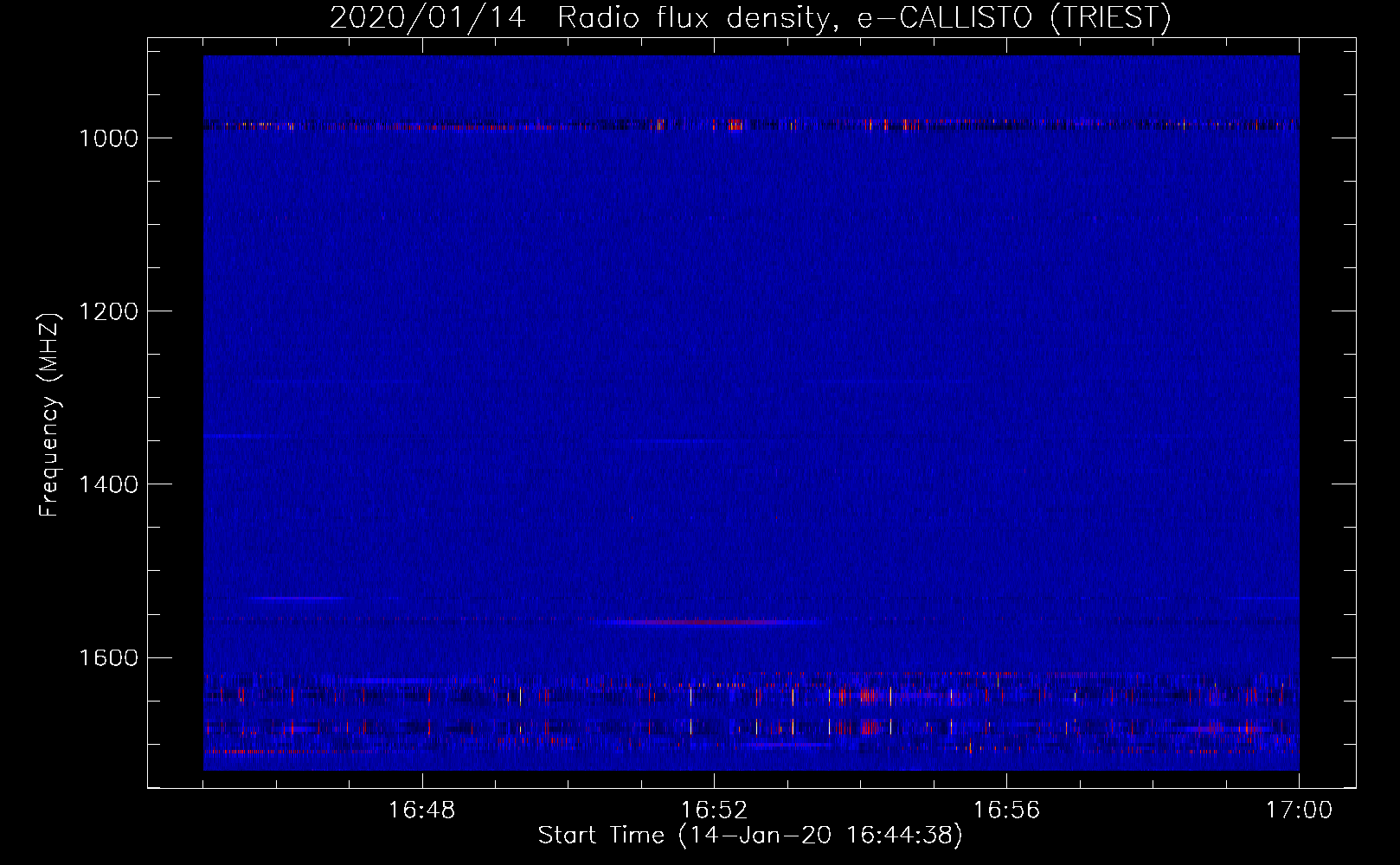Click the bright interference burst near 16:52 at 985 MHz
This screenshot has height=865, width=1400.
point(735,125)
